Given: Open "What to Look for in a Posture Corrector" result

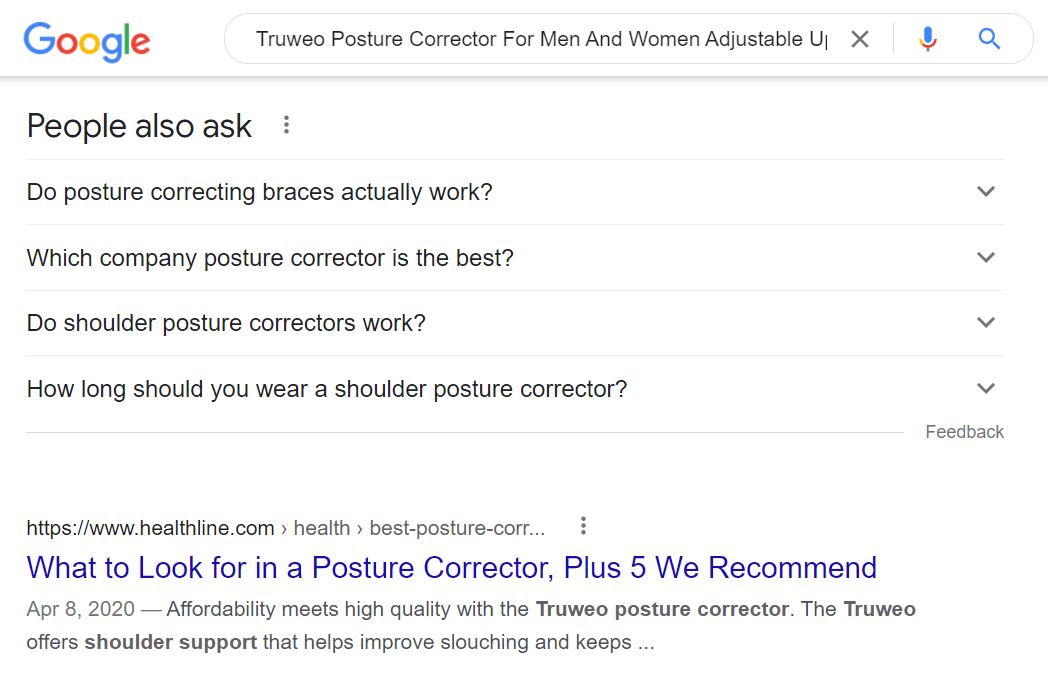Looking at the screenshot, I should (452, 568).
